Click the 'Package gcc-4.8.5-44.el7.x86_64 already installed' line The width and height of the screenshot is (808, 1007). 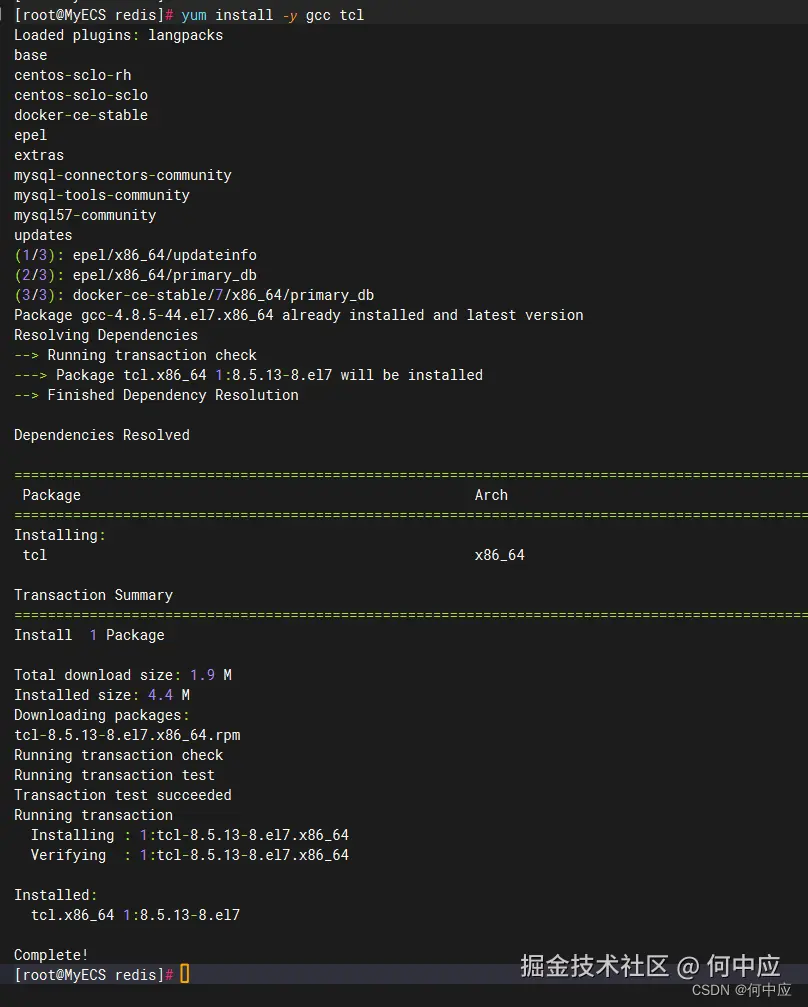pos(299,315)
